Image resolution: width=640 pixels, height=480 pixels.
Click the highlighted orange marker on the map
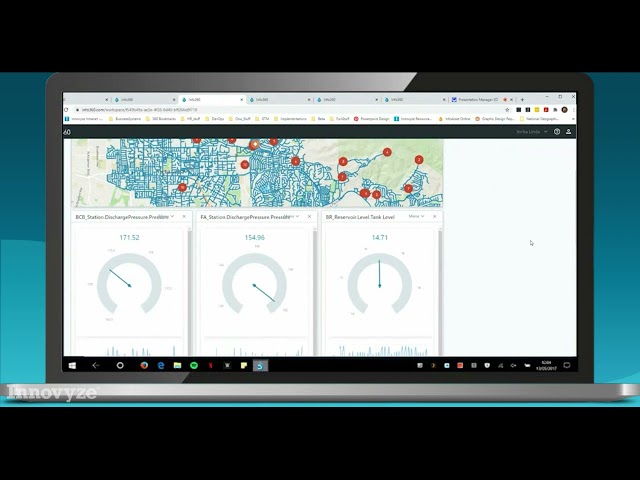(x=254, y=144)
